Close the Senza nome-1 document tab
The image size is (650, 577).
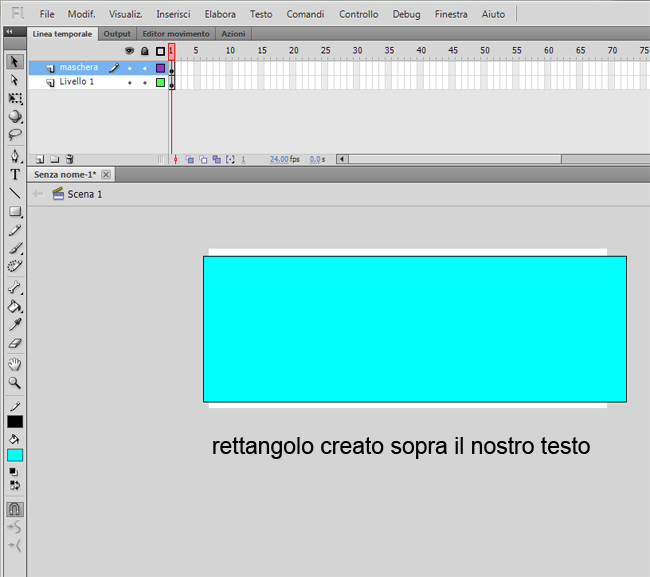pos(106,175)
